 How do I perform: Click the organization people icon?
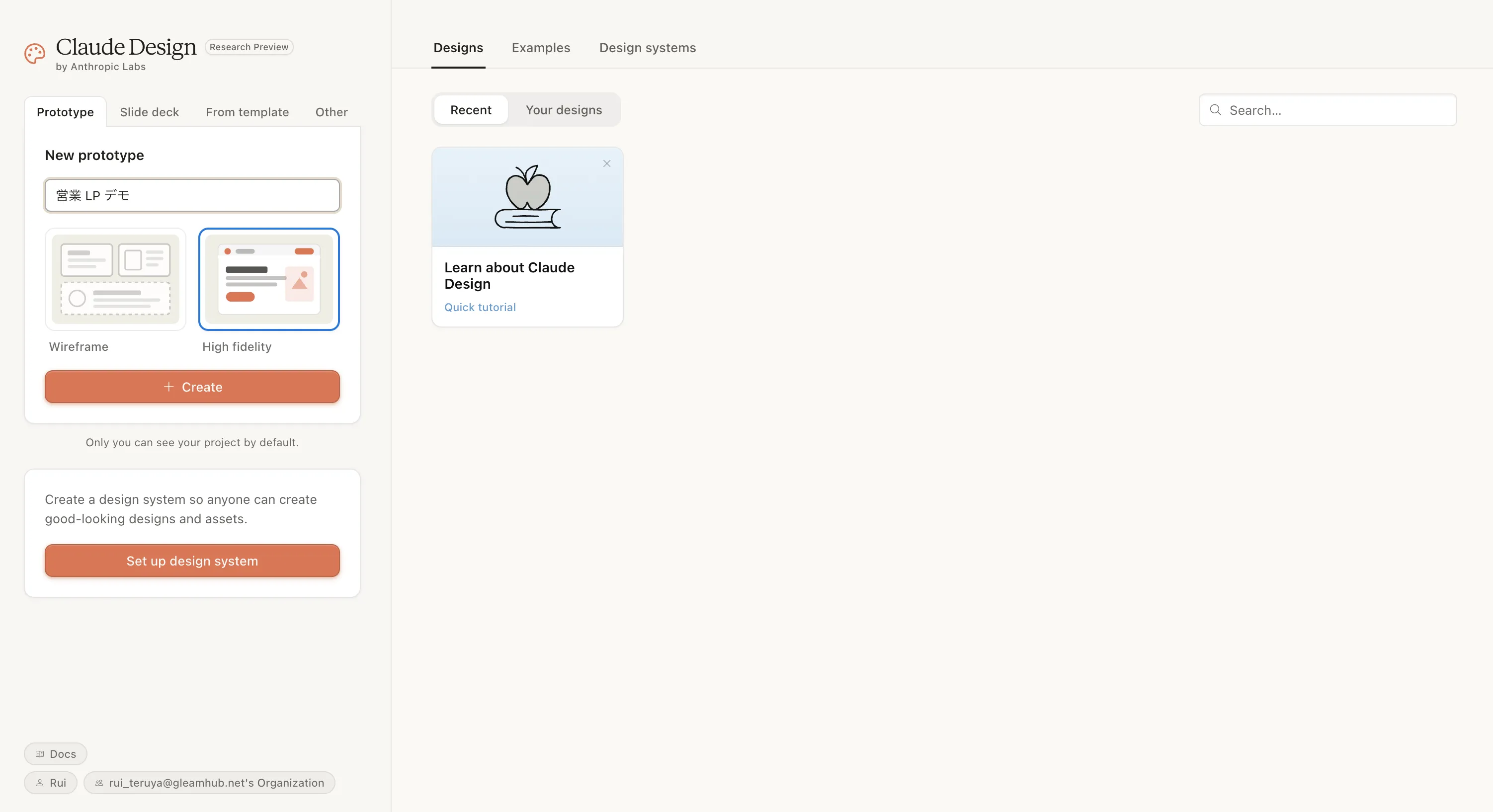99,783
